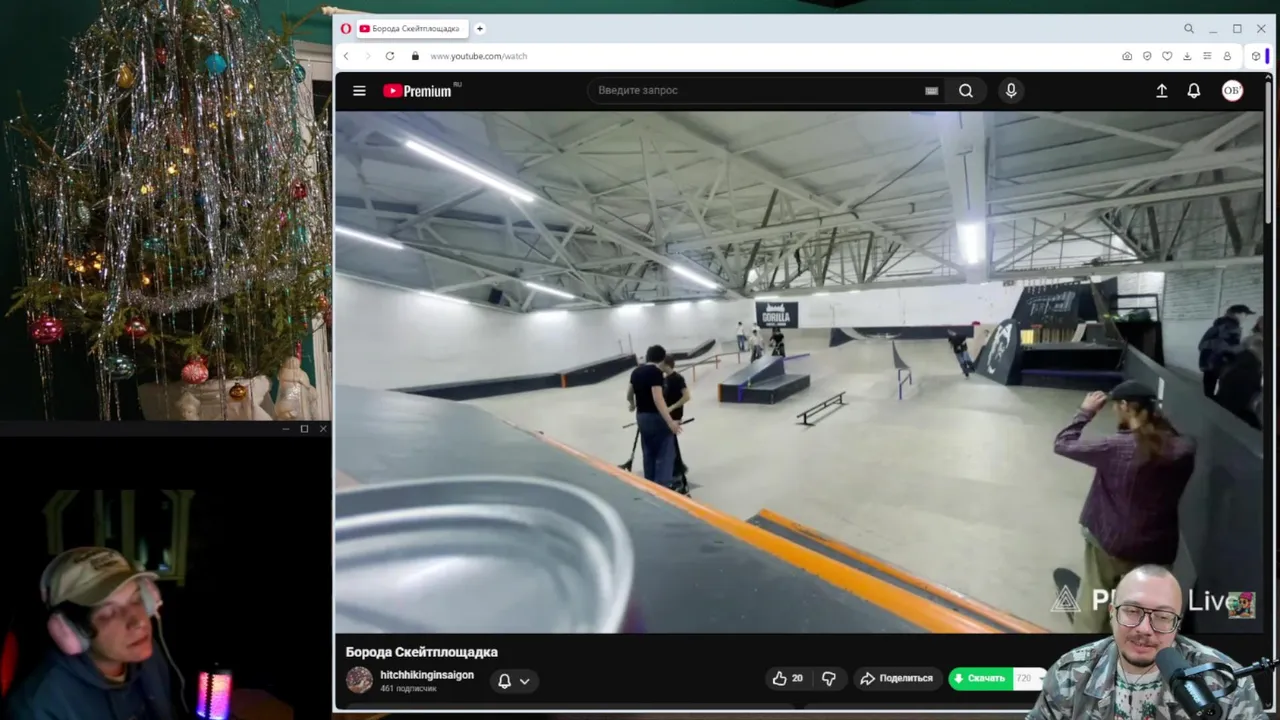
Task: Click the video player to pause
Action: click(x=800, y=372)
